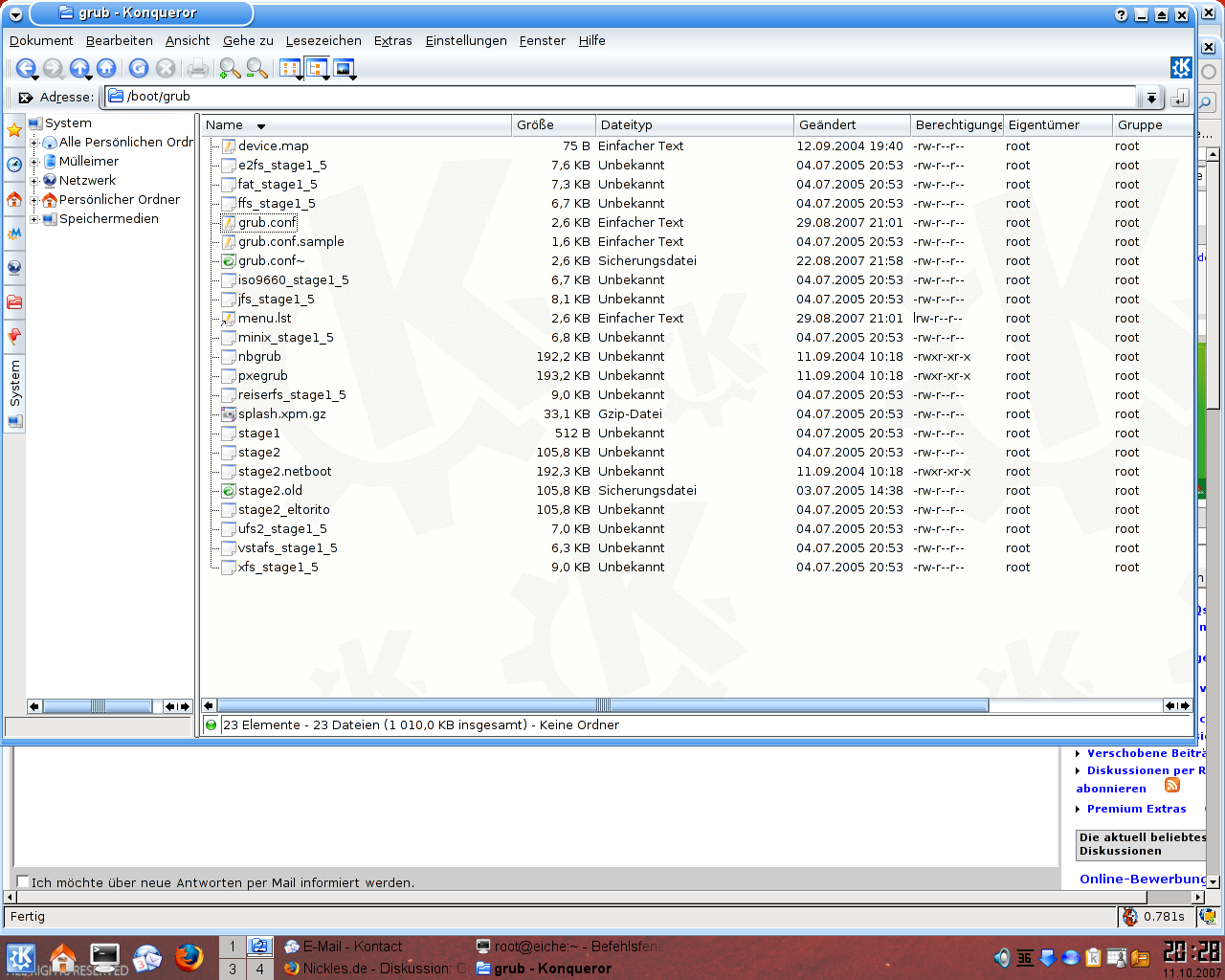Screen dimensions: 1225x980
Task: Click the Premium Extras link
Action: [x=1136, y=809]
